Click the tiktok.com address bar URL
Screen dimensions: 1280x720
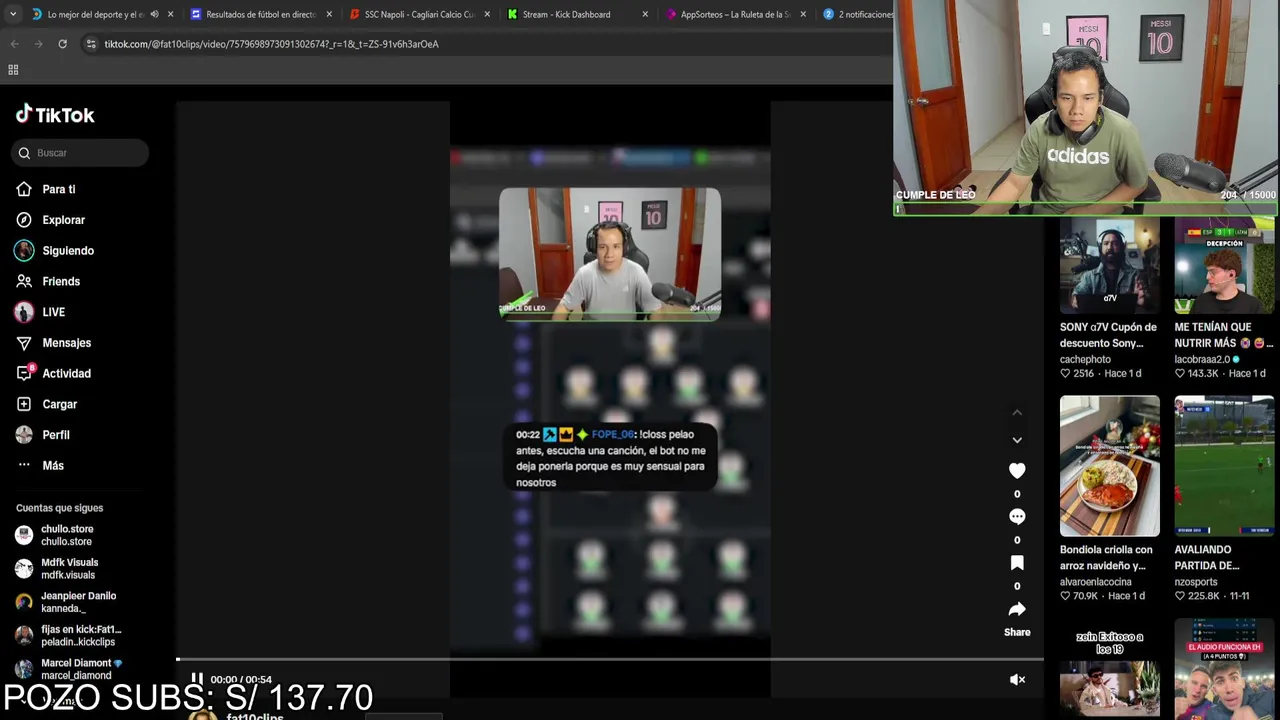point(271,44)
